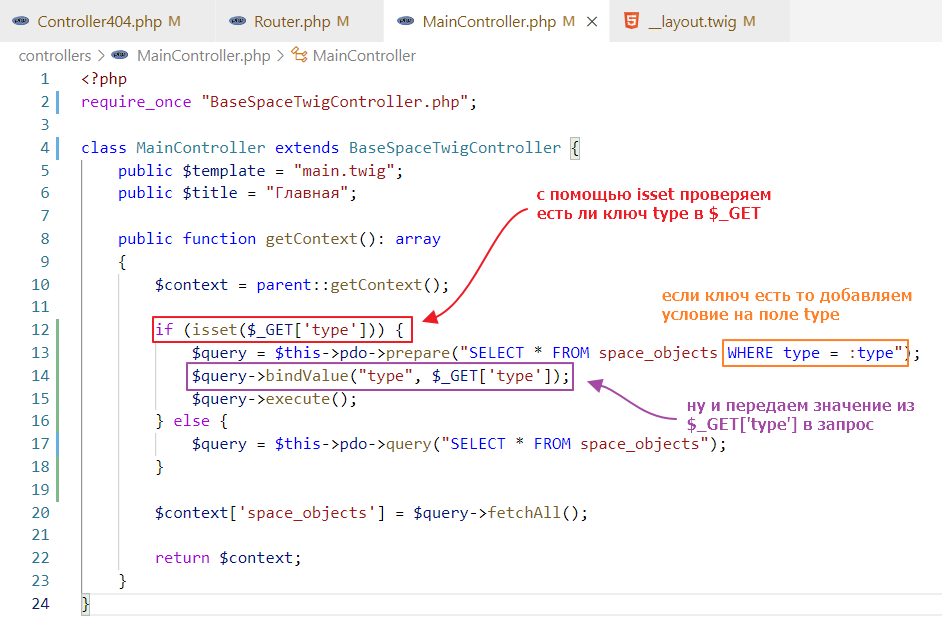Click PHP icon on Controller404.php tab
Image resolution: width=942 pixels, height=625 pixels.
tap(20, 21)
